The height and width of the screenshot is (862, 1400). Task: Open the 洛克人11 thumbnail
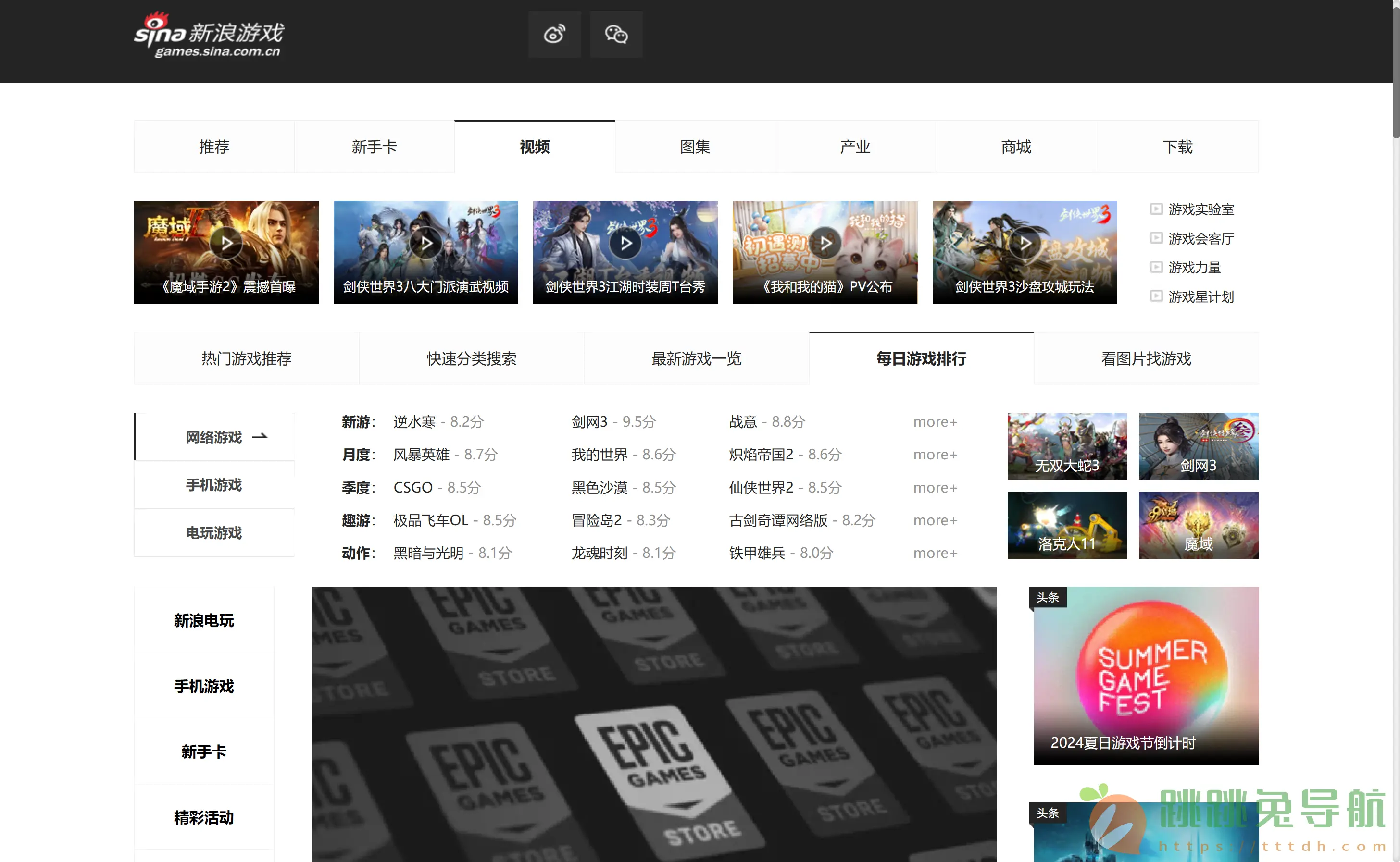click(x=1067, y=525)
